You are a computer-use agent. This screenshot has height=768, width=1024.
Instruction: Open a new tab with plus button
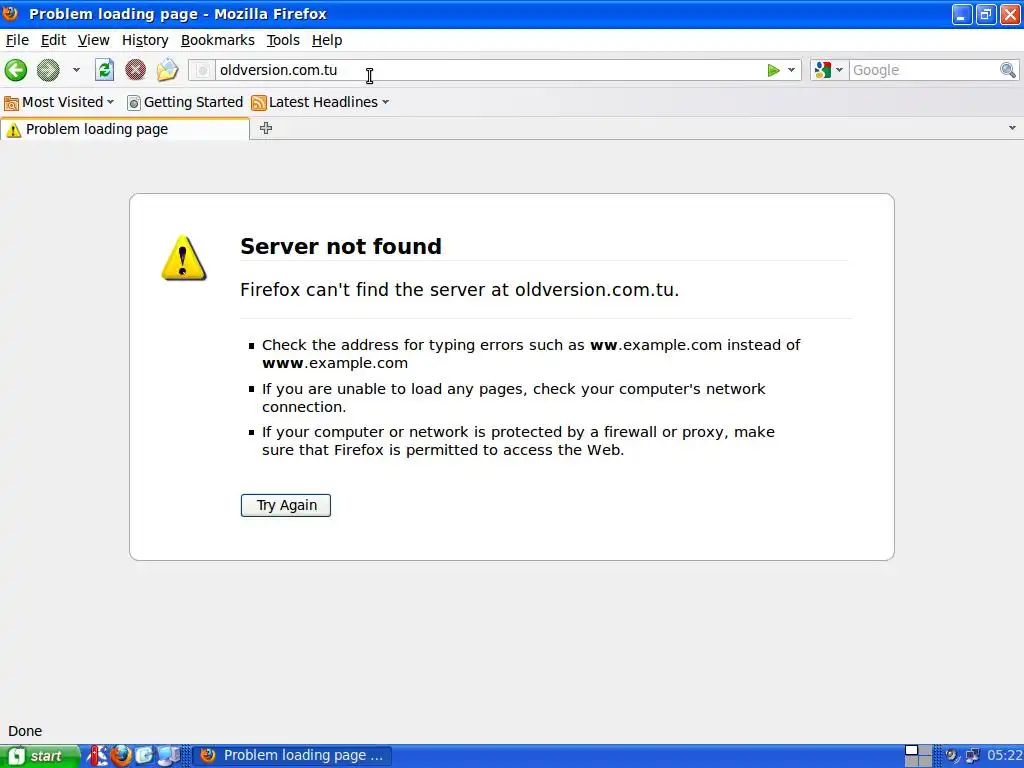tap(266, 129)
